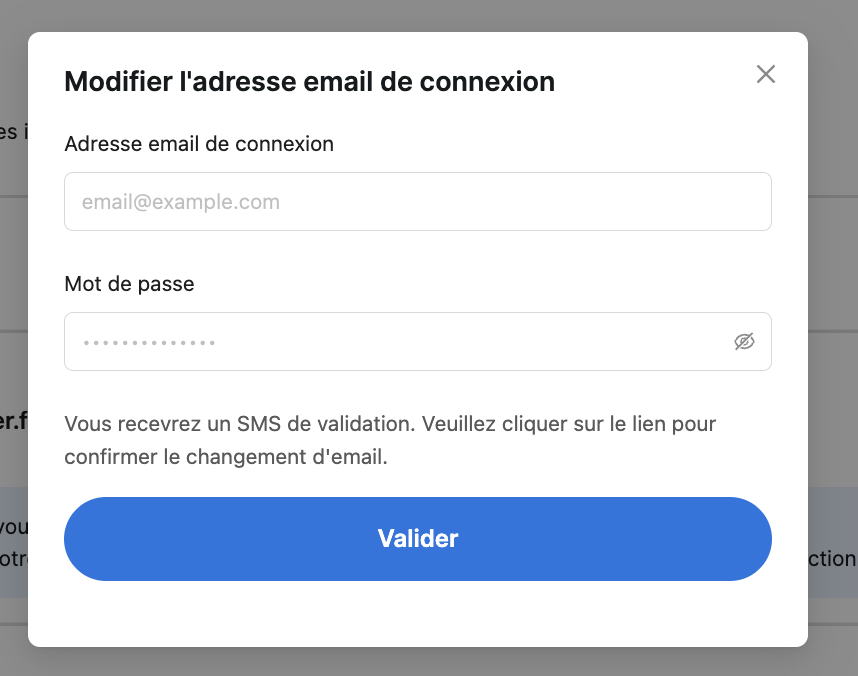858x676 pixels.
Task: Dismiss the modal via the X icon
Action: (766, 74)
